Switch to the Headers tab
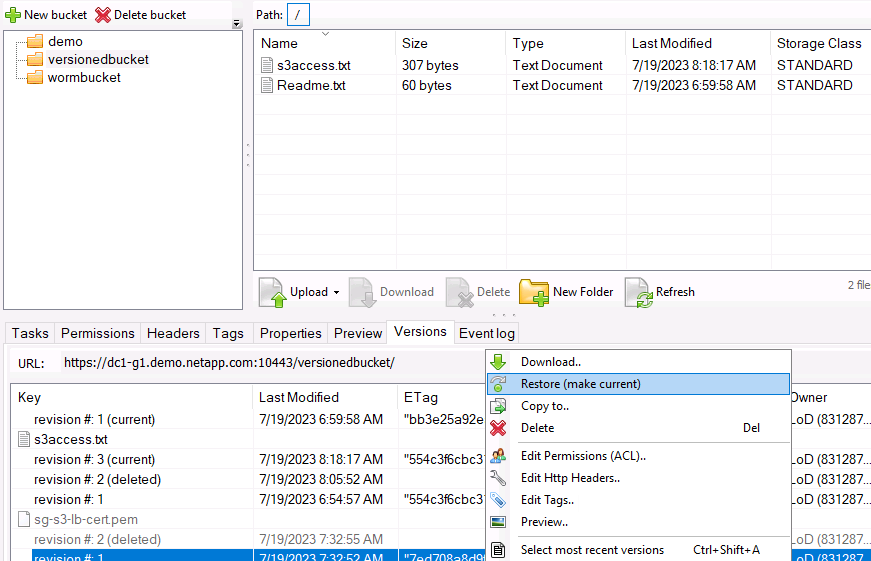This screenshot has width=871, height=561. (173, 333)
